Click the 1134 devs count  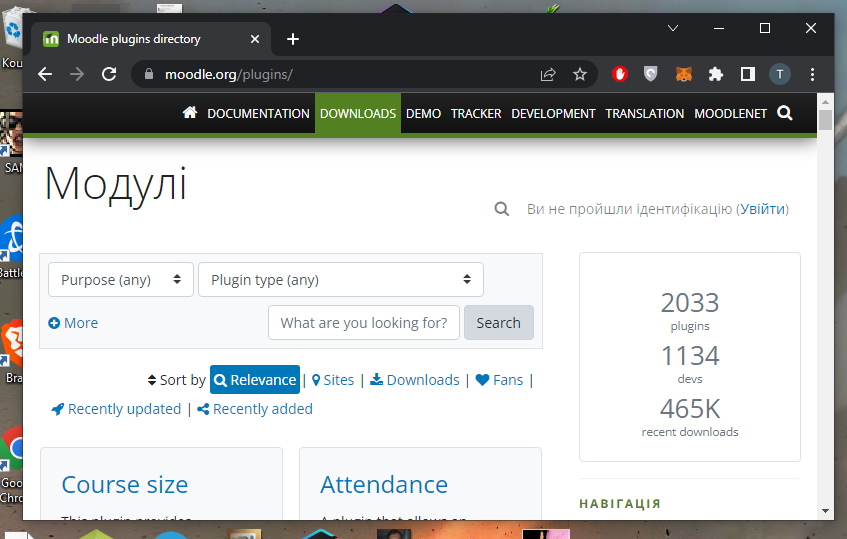coord(690,356)
